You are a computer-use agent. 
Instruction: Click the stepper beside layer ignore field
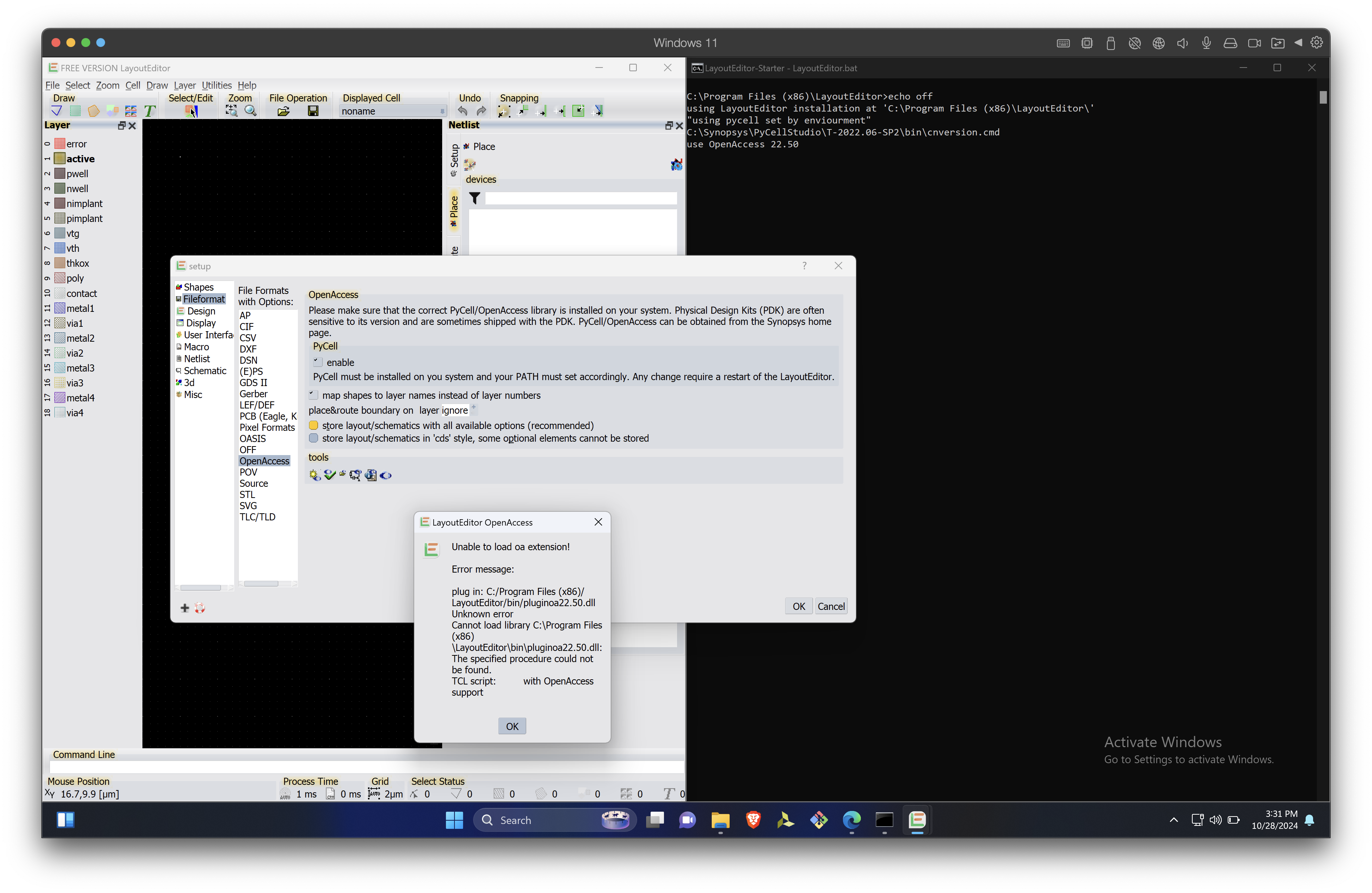[x=474, y=410]
